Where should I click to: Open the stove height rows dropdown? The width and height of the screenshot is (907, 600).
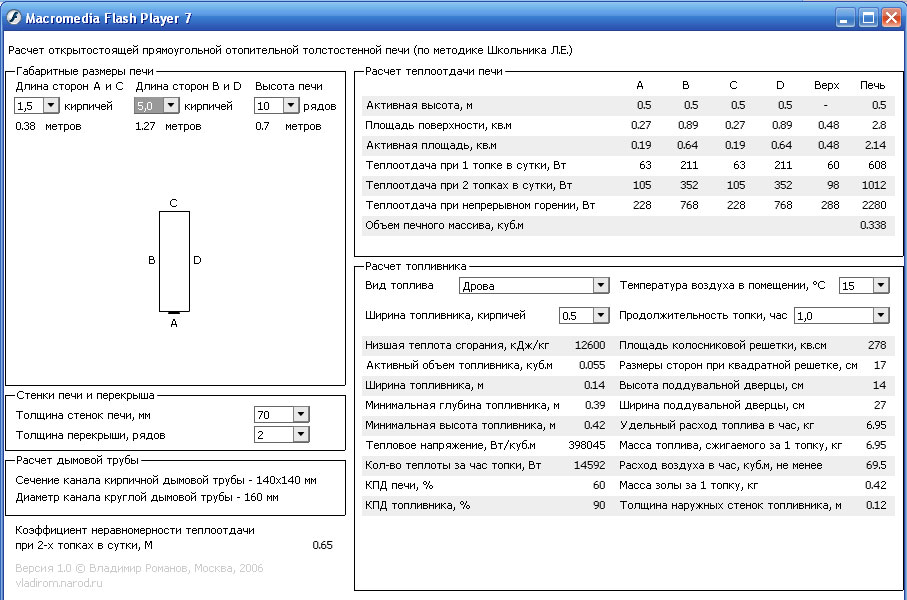click(x=291, y=105)
